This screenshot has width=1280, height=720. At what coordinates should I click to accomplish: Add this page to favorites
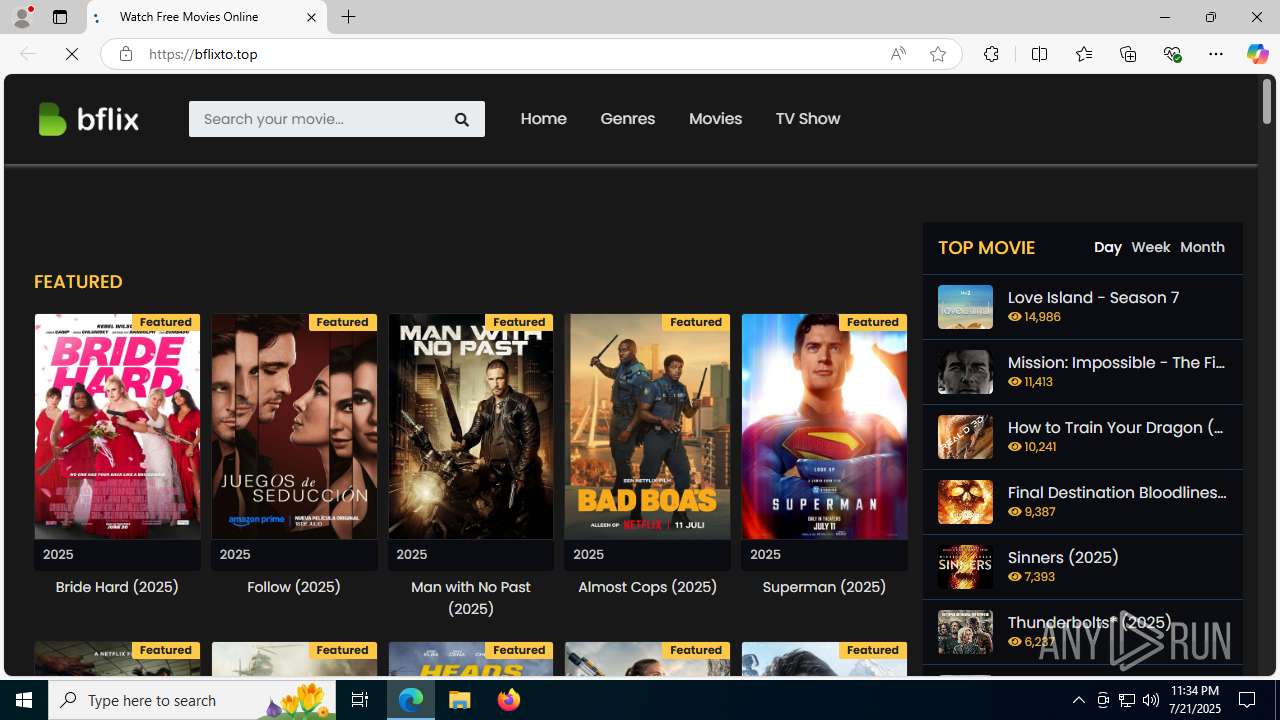tap(937, 54)
